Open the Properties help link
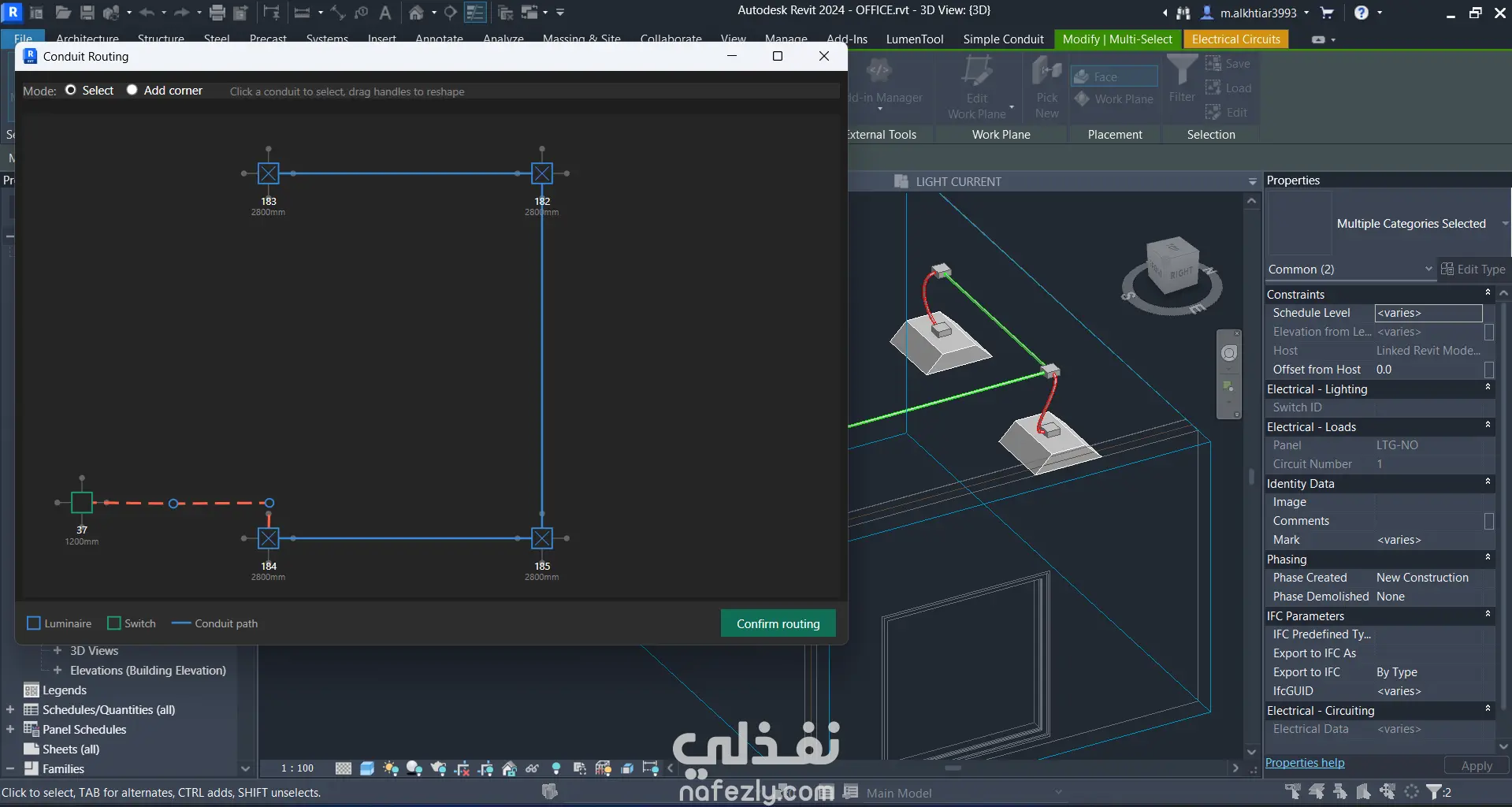The height and width of the screenshot is (807, 1512). tap(1305, 763)
